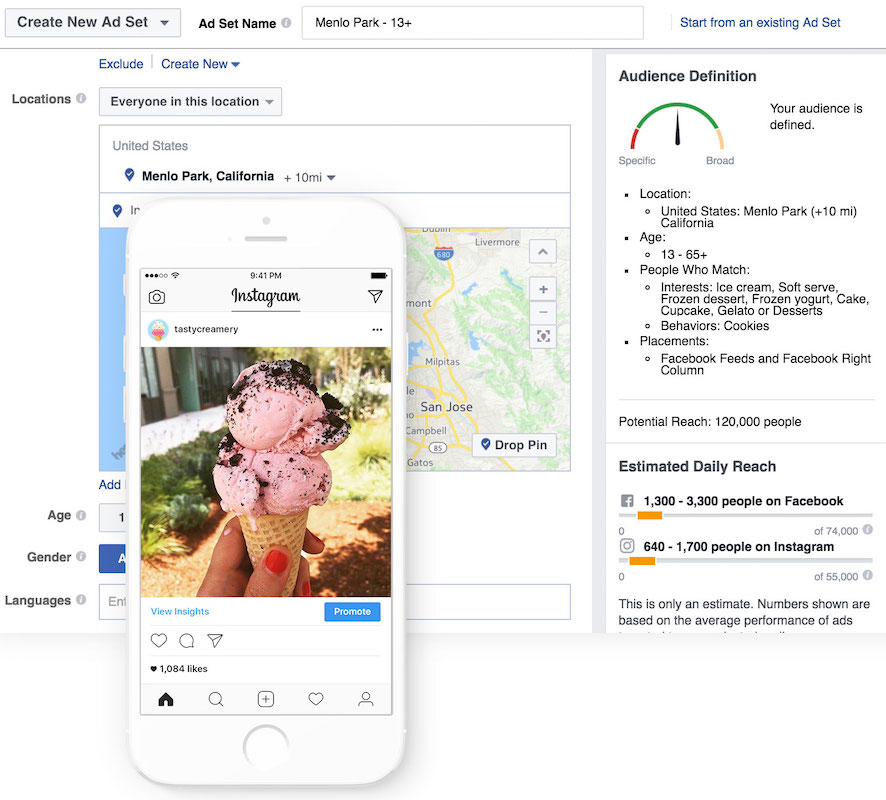This screenshot has height=800, width=886.
Task: Click the Livermore map label
Action: pos(497,242)
